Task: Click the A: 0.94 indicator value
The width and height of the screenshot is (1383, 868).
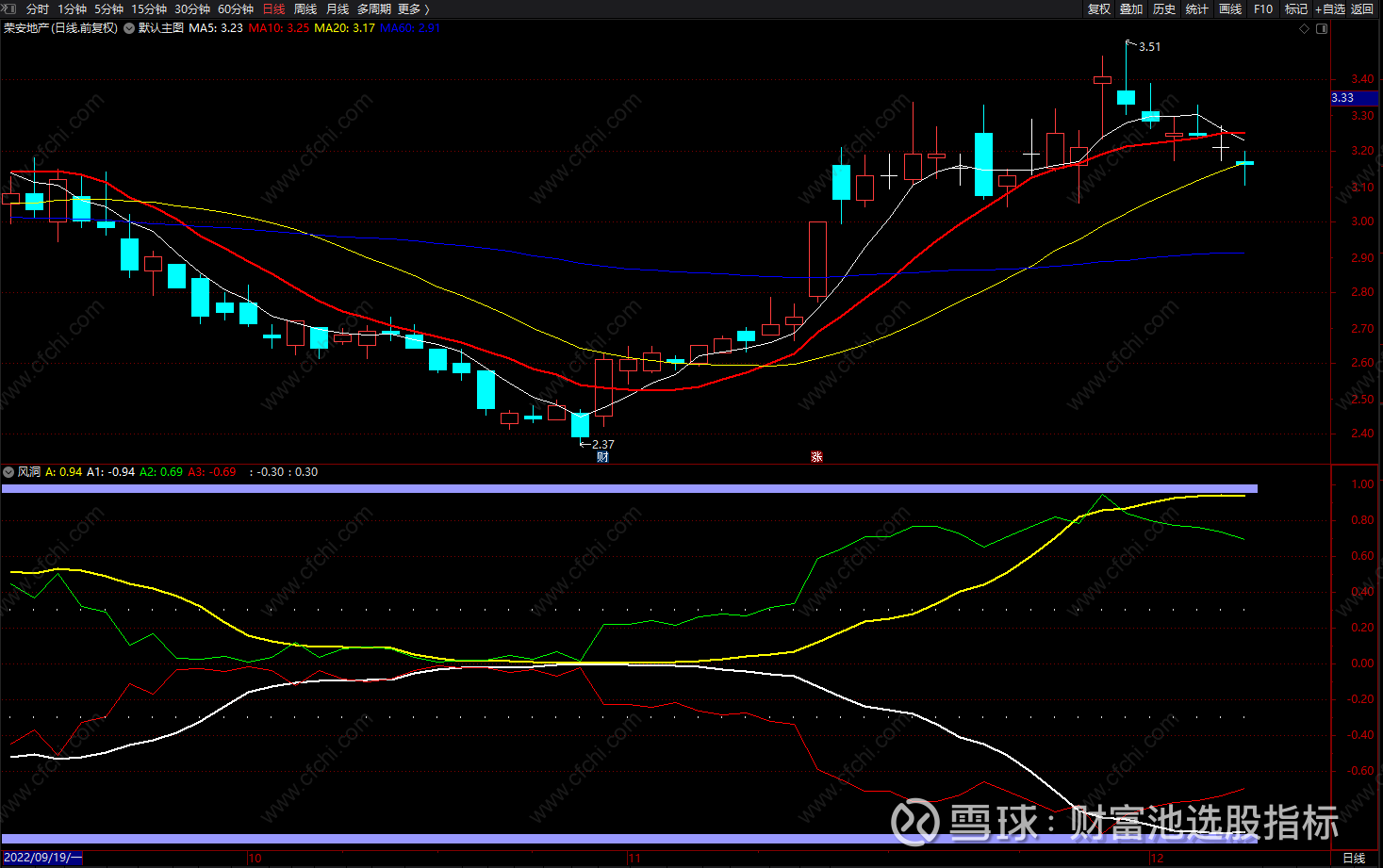Action: coord(64,472)
